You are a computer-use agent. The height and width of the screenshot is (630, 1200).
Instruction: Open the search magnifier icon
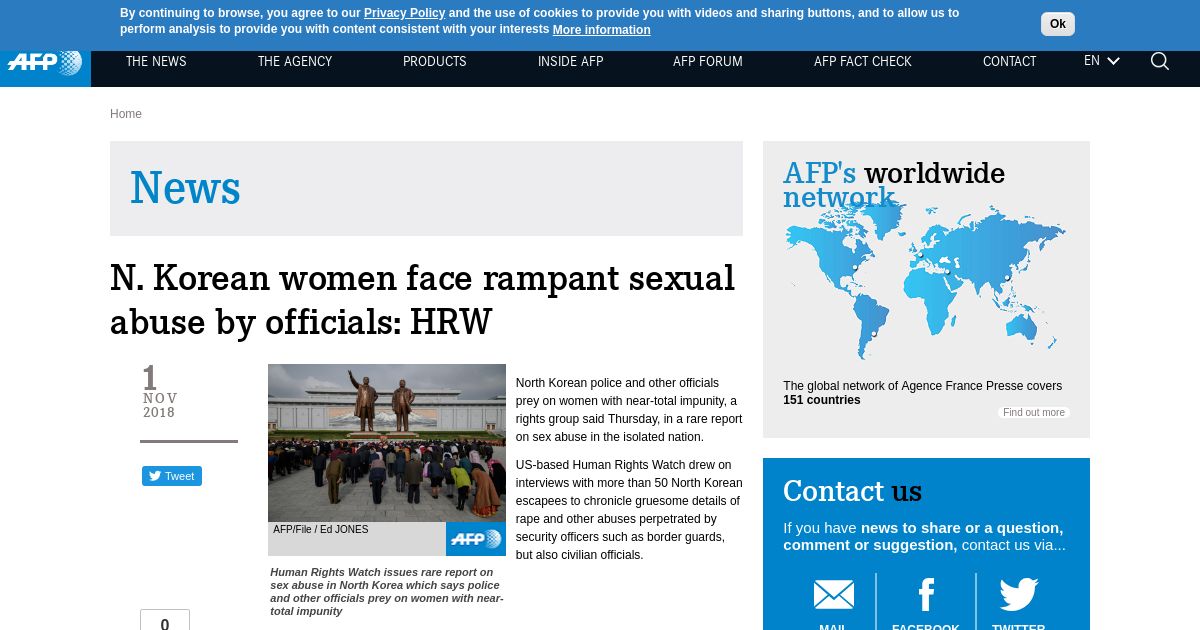coord(1160,61)
